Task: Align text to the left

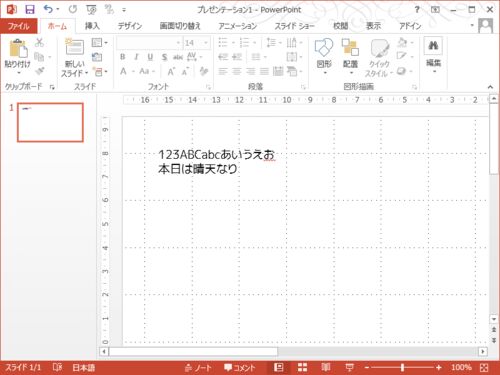Action: 223,71
